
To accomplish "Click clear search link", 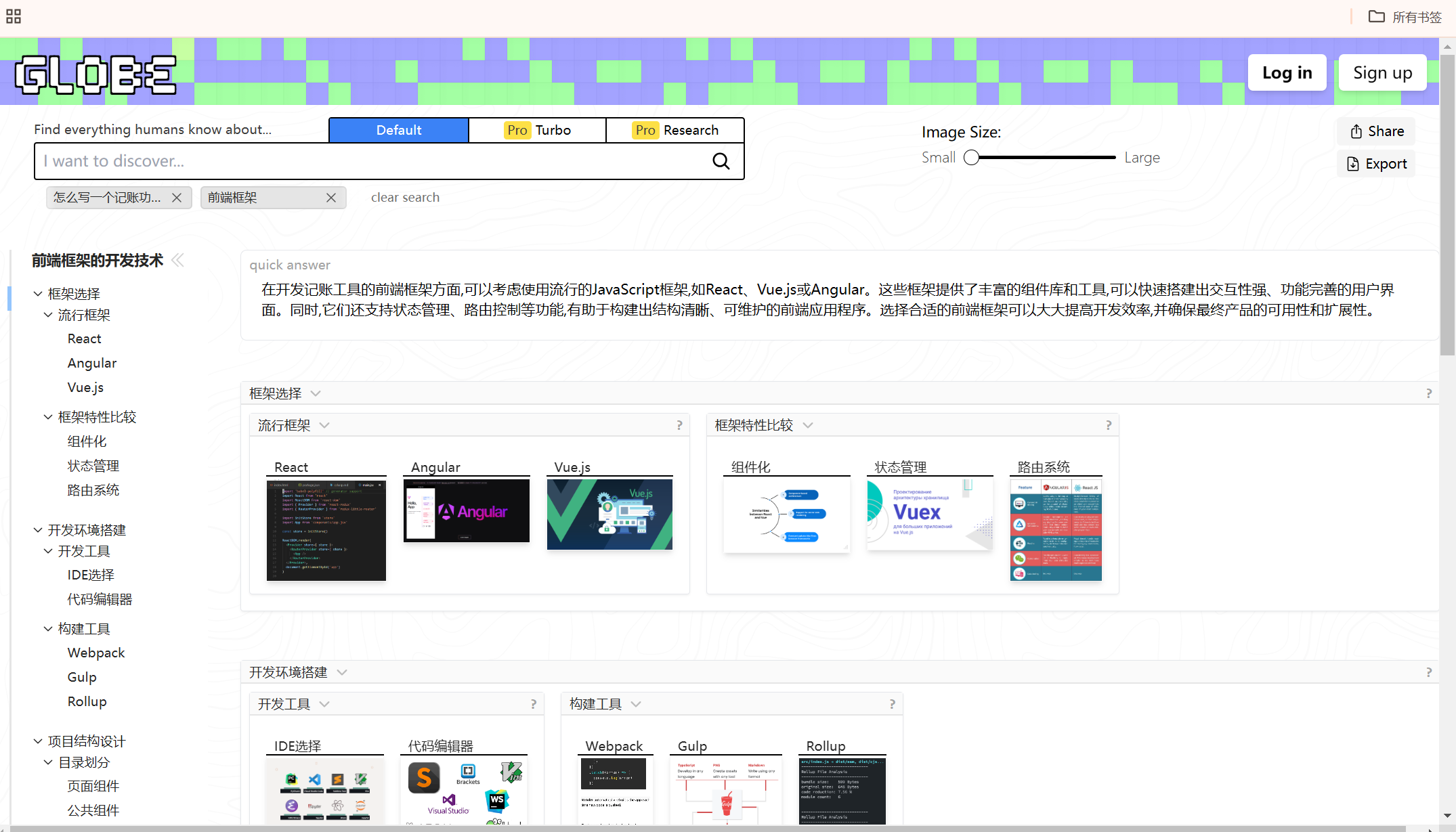I will click(x=405, y=198).
